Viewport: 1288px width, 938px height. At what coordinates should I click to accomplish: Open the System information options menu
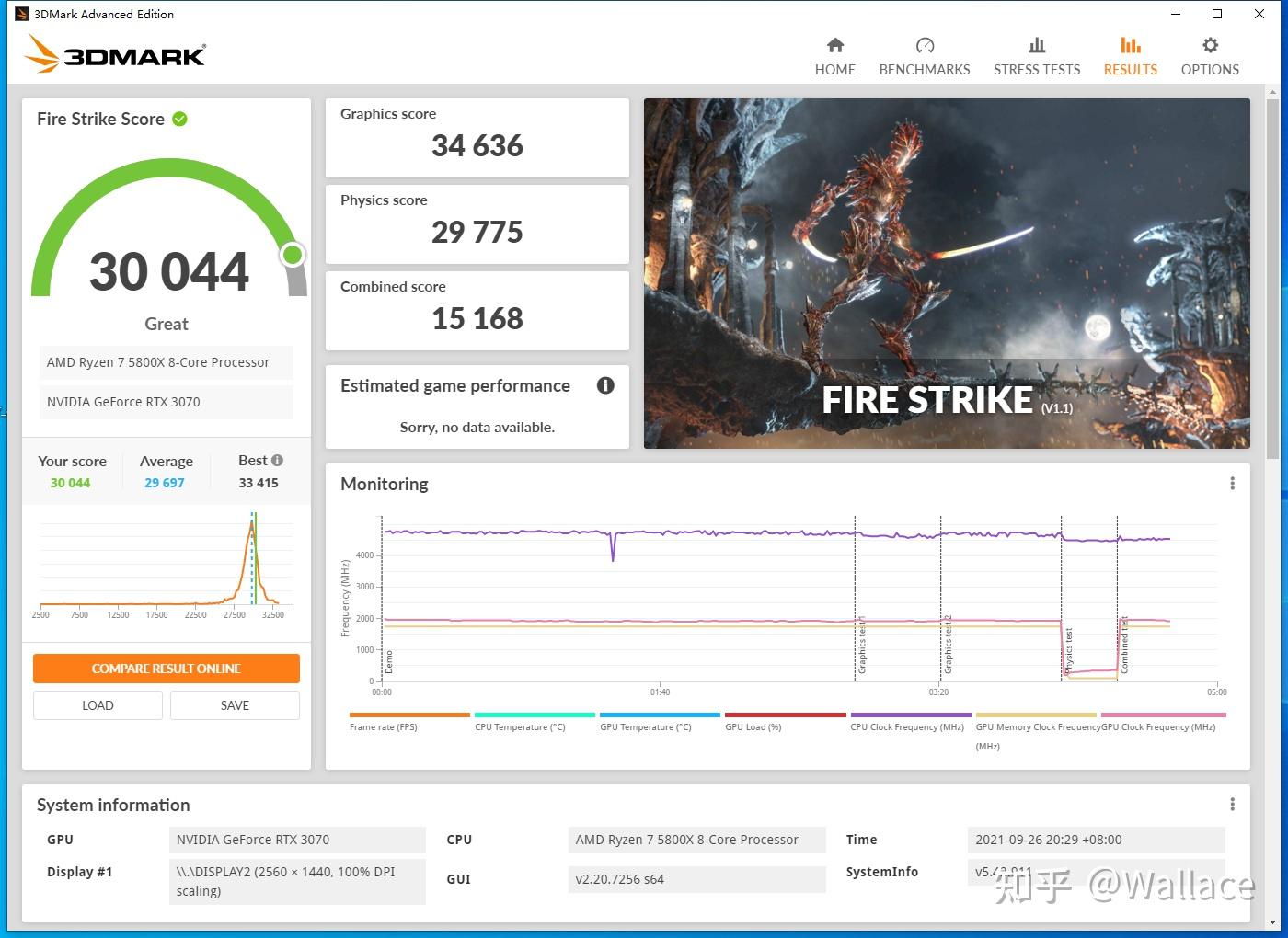[x=1233, y=803]
